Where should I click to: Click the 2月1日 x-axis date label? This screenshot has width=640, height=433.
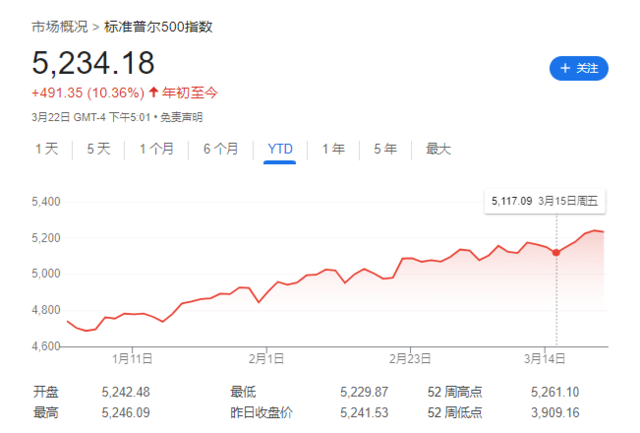266,359
